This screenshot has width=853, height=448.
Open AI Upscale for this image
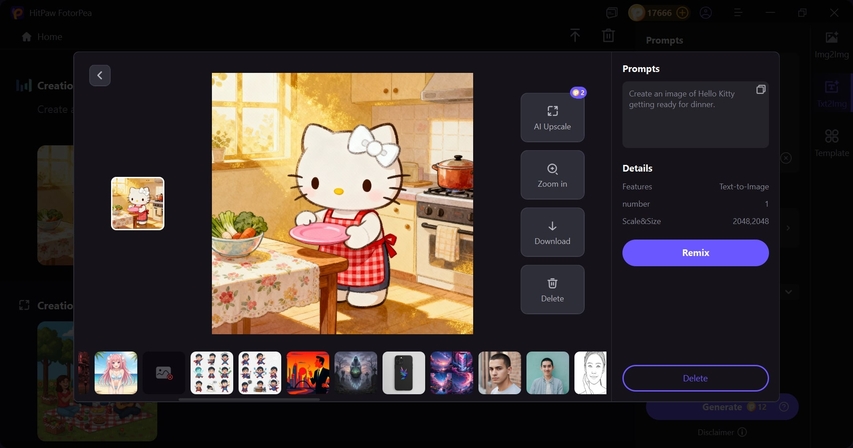(552, 117)
